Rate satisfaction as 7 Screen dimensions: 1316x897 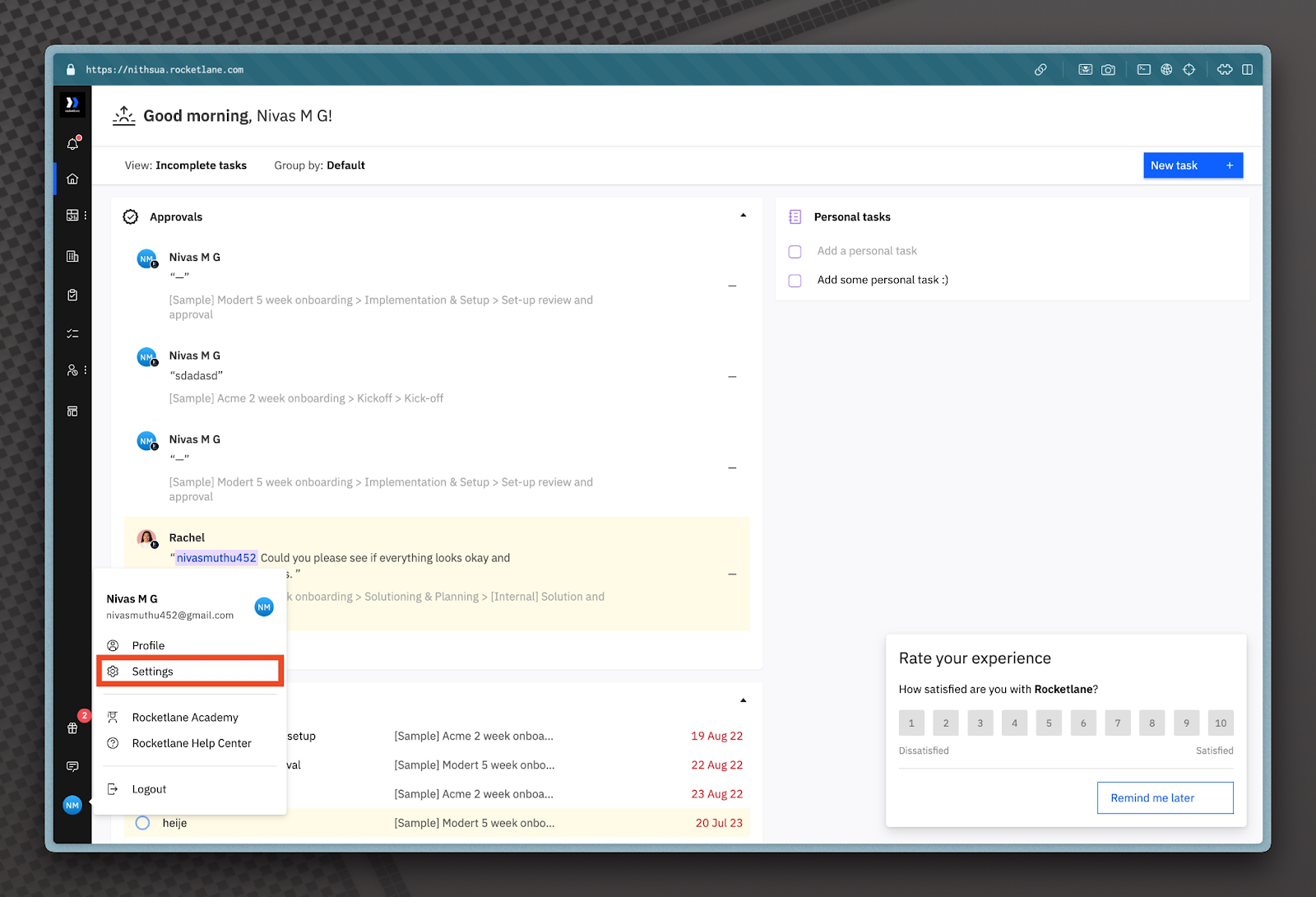click(1118, 723)
